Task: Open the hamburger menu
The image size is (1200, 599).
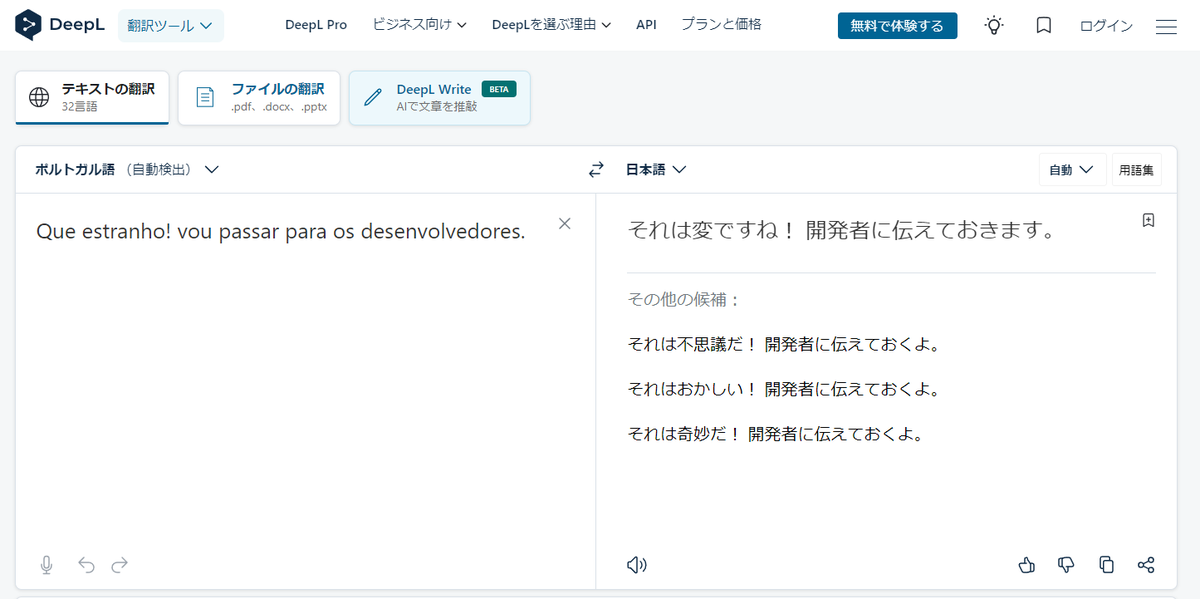Action: click(1166, 26)
